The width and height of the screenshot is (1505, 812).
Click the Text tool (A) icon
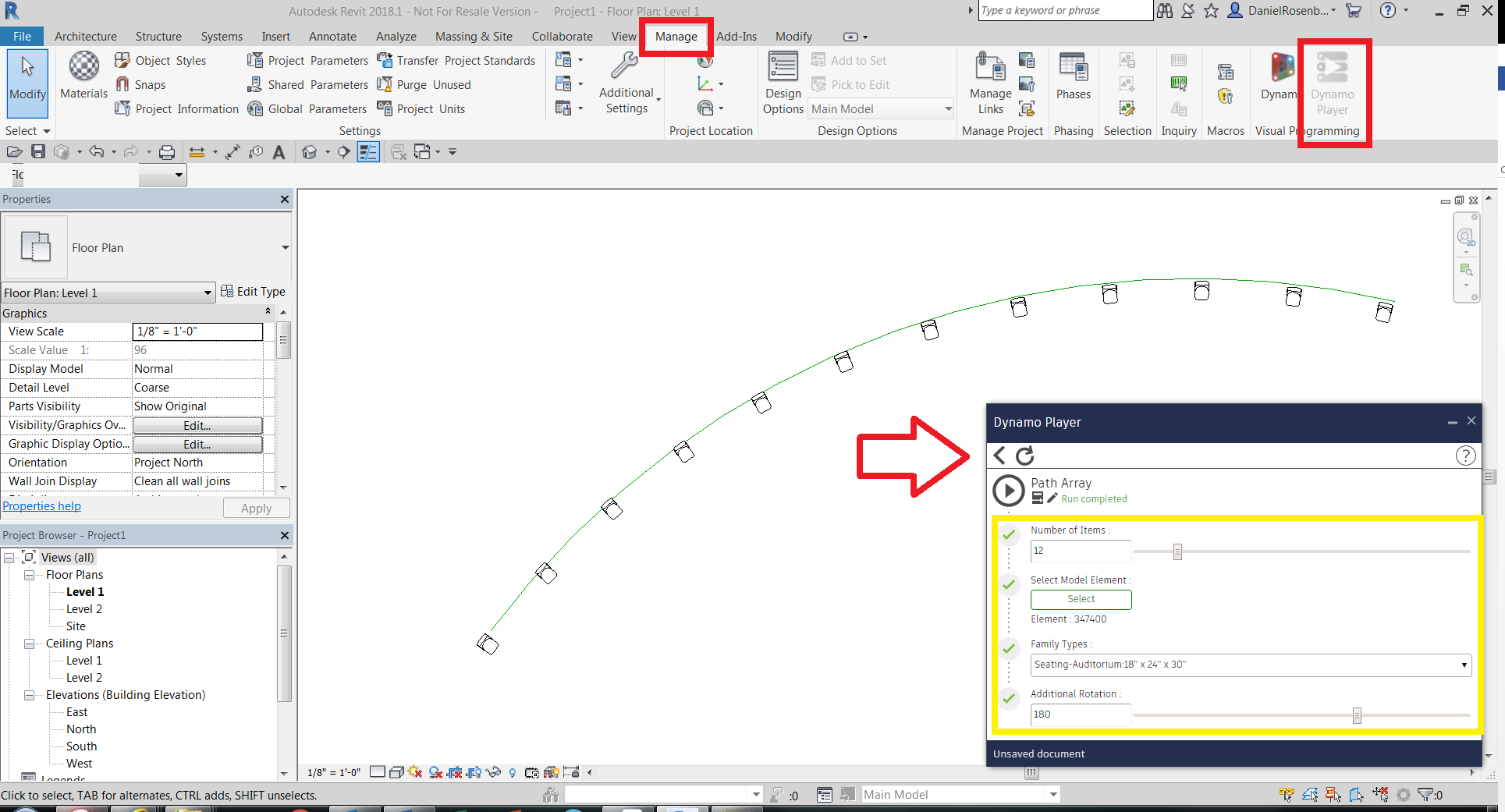279,152
